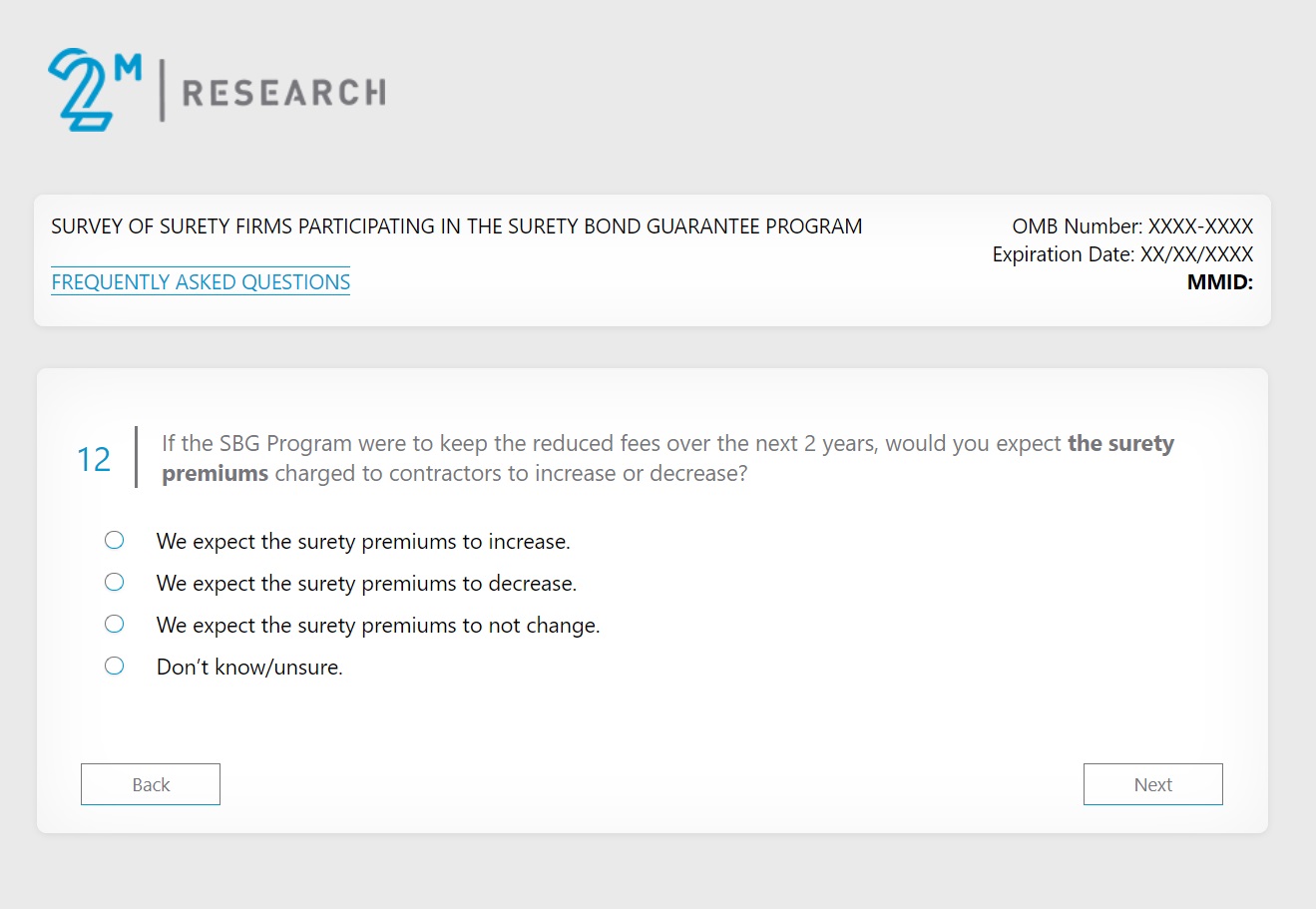Choose the Don't know/unsure radio button

click(115, 667)
